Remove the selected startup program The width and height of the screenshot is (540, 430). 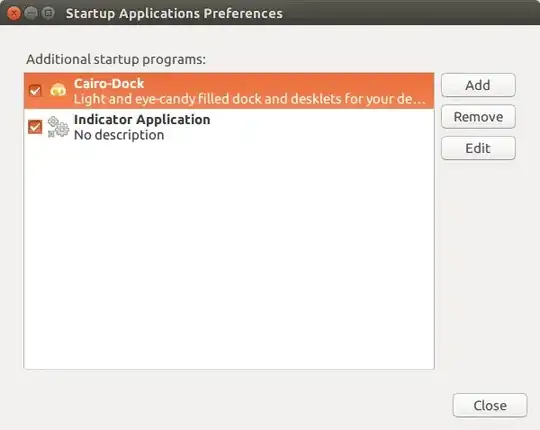tap(478, 117)
